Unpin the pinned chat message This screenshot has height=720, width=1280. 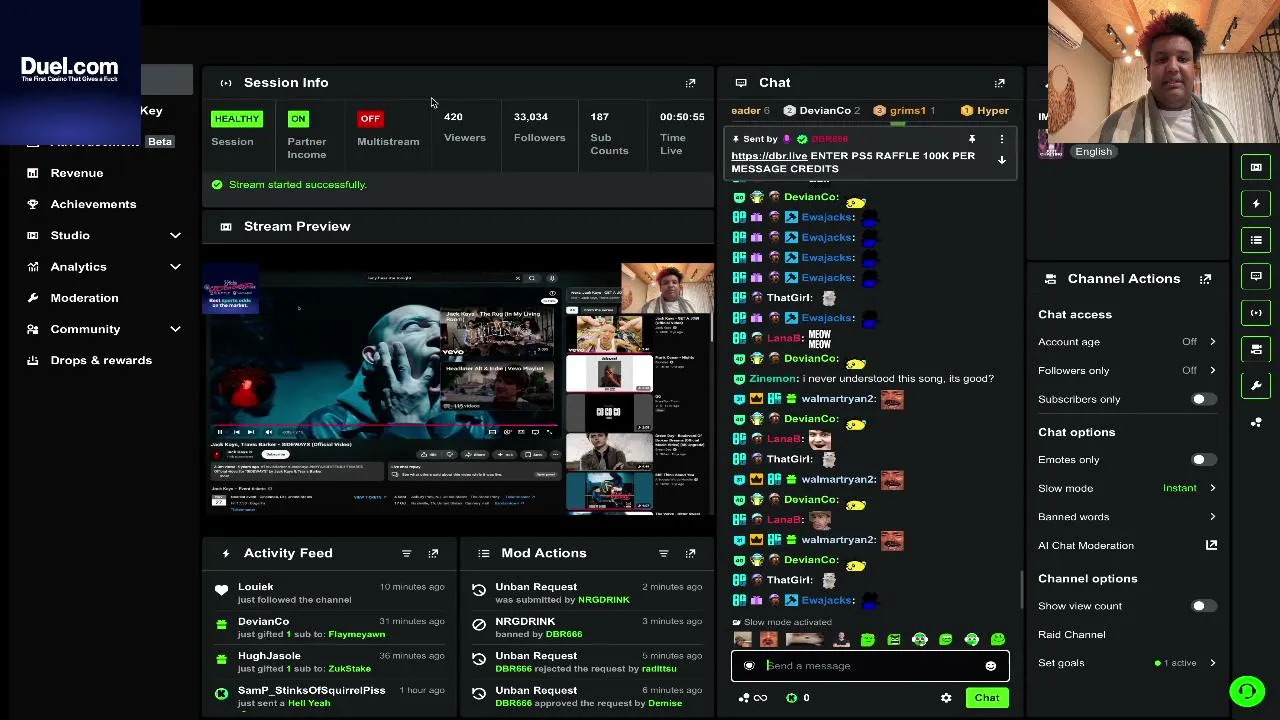coord(971,139)
